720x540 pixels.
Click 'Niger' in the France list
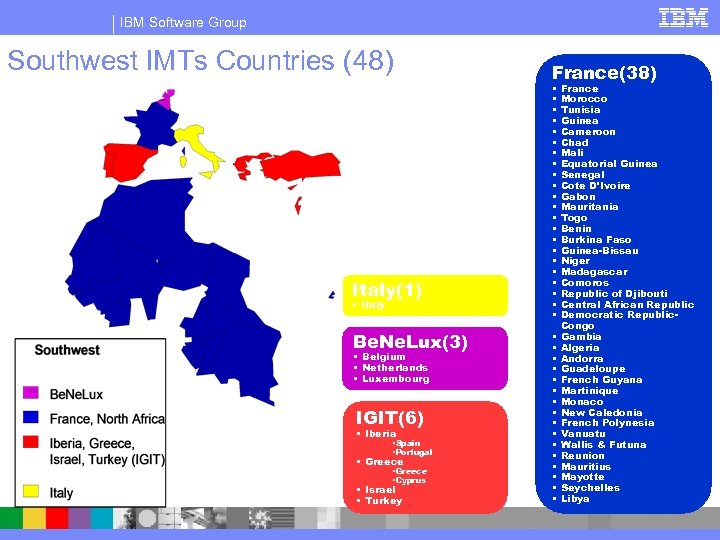(575, 261)
